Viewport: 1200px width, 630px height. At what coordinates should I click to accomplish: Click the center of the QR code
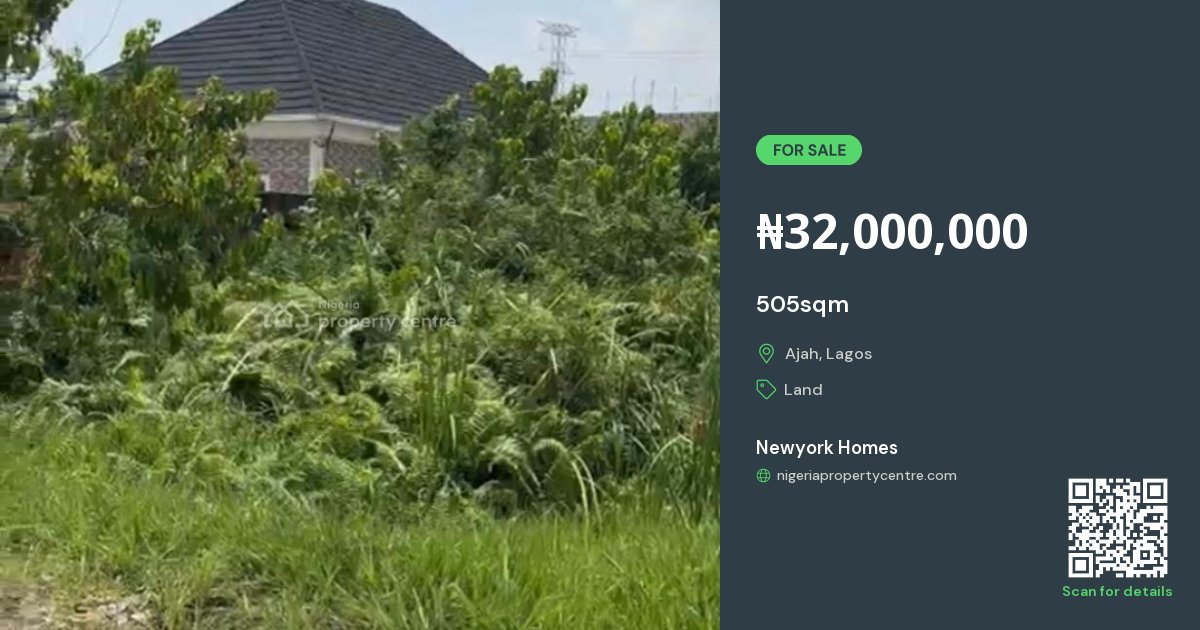[x=1118, y=528]
